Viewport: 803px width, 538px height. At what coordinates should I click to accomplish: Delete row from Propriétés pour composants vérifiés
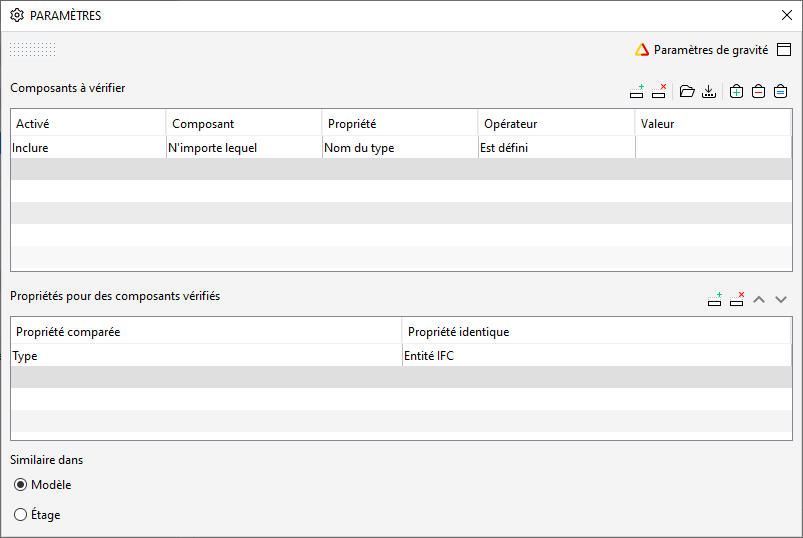736,299
